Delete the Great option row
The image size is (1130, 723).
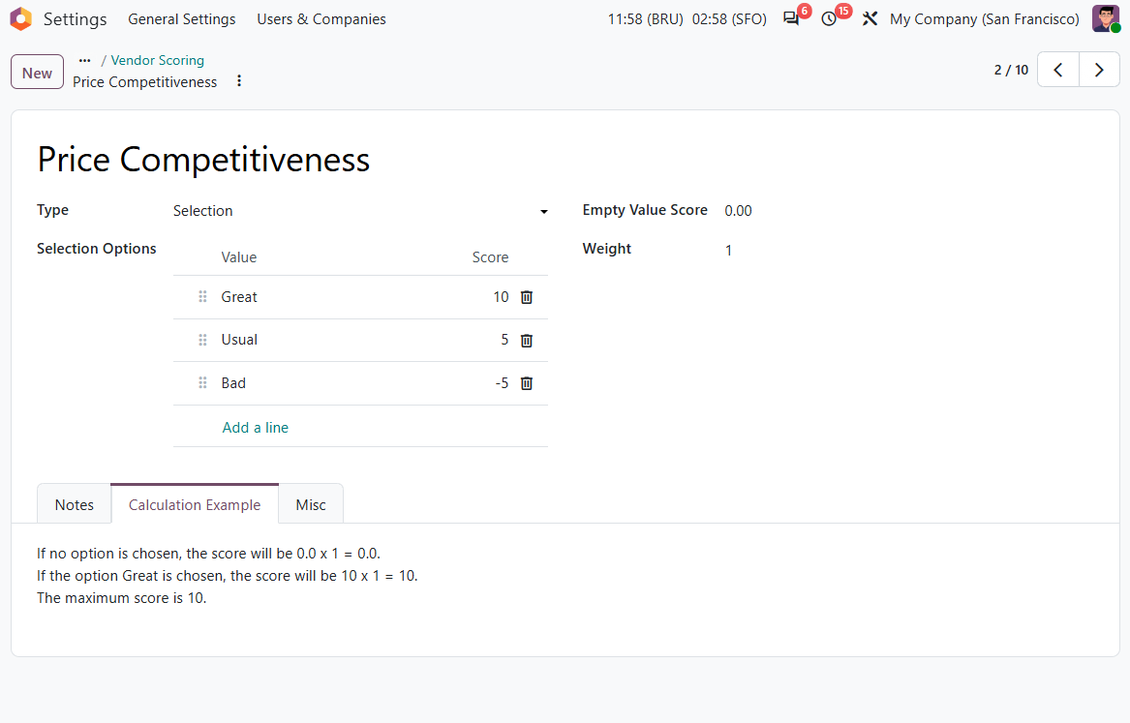click(527, 297)
